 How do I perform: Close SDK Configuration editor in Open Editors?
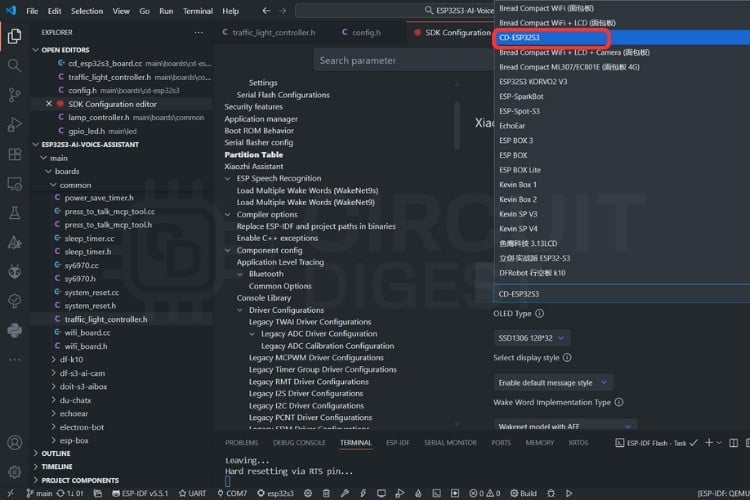coord(49,104)
